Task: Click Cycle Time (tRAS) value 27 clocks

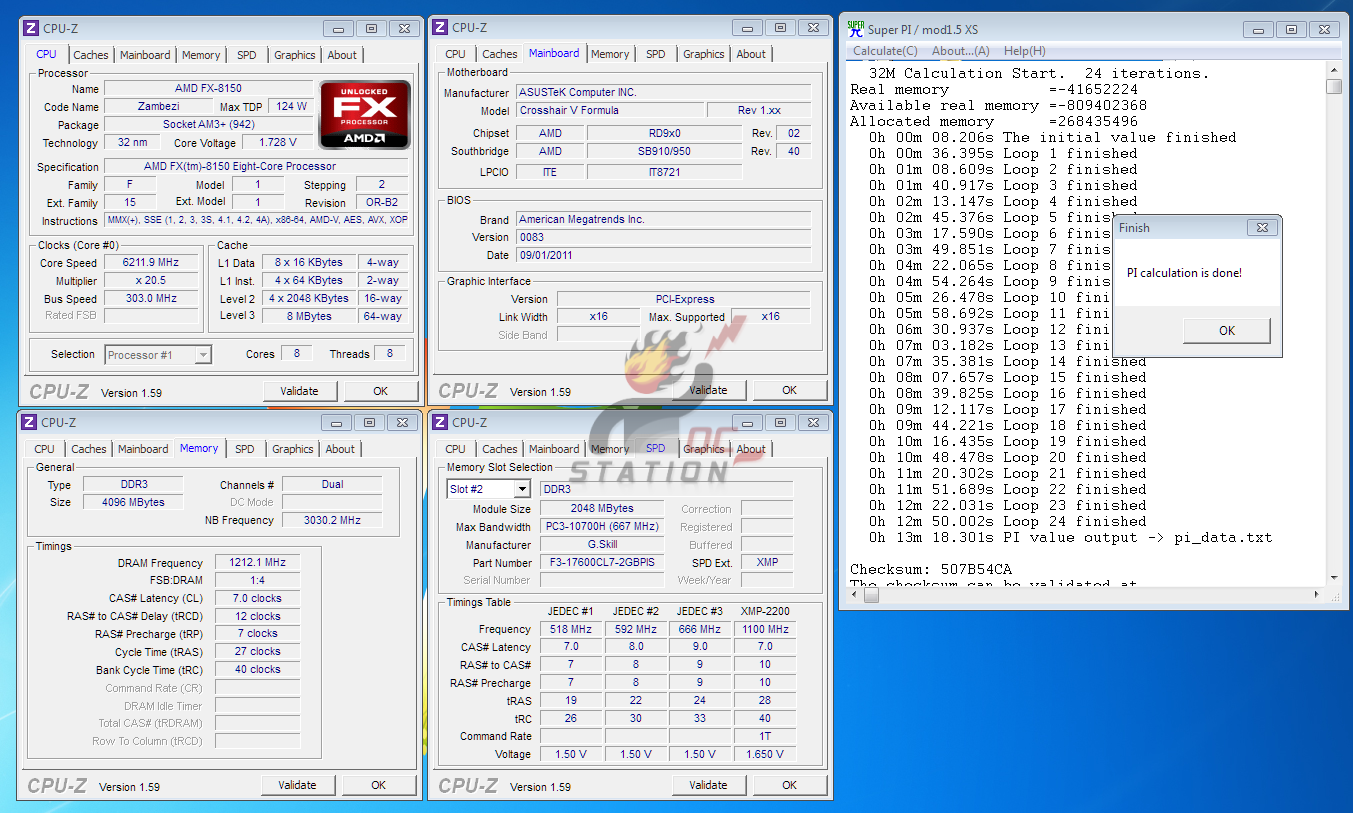Action: (258, 651)
